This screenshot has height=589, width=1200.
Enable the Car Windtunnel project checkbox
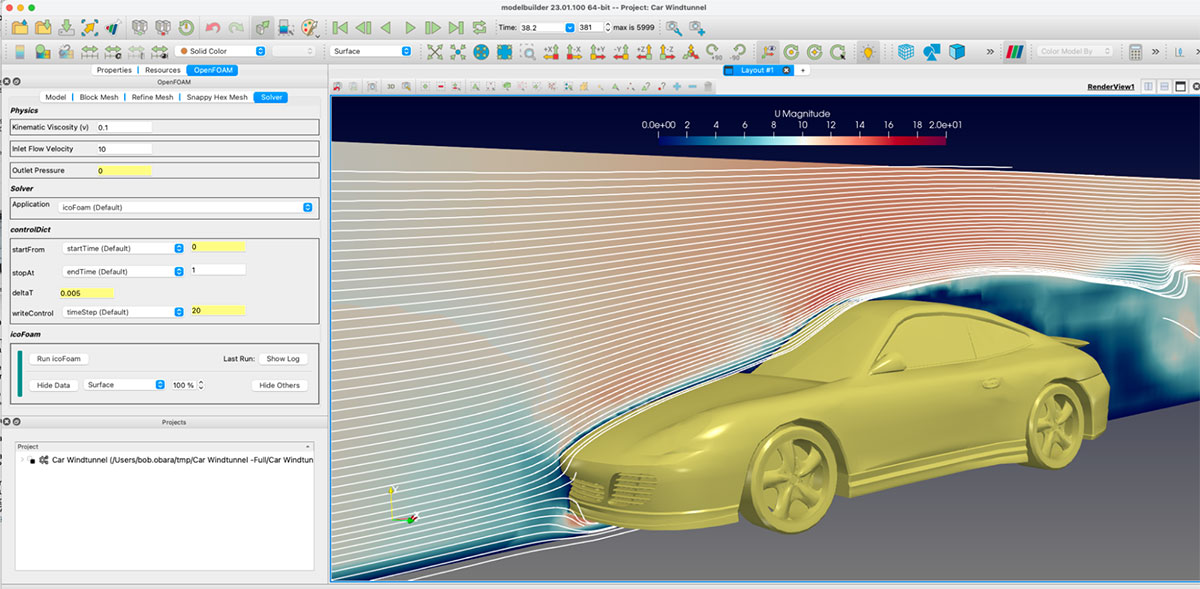point(31,461)
